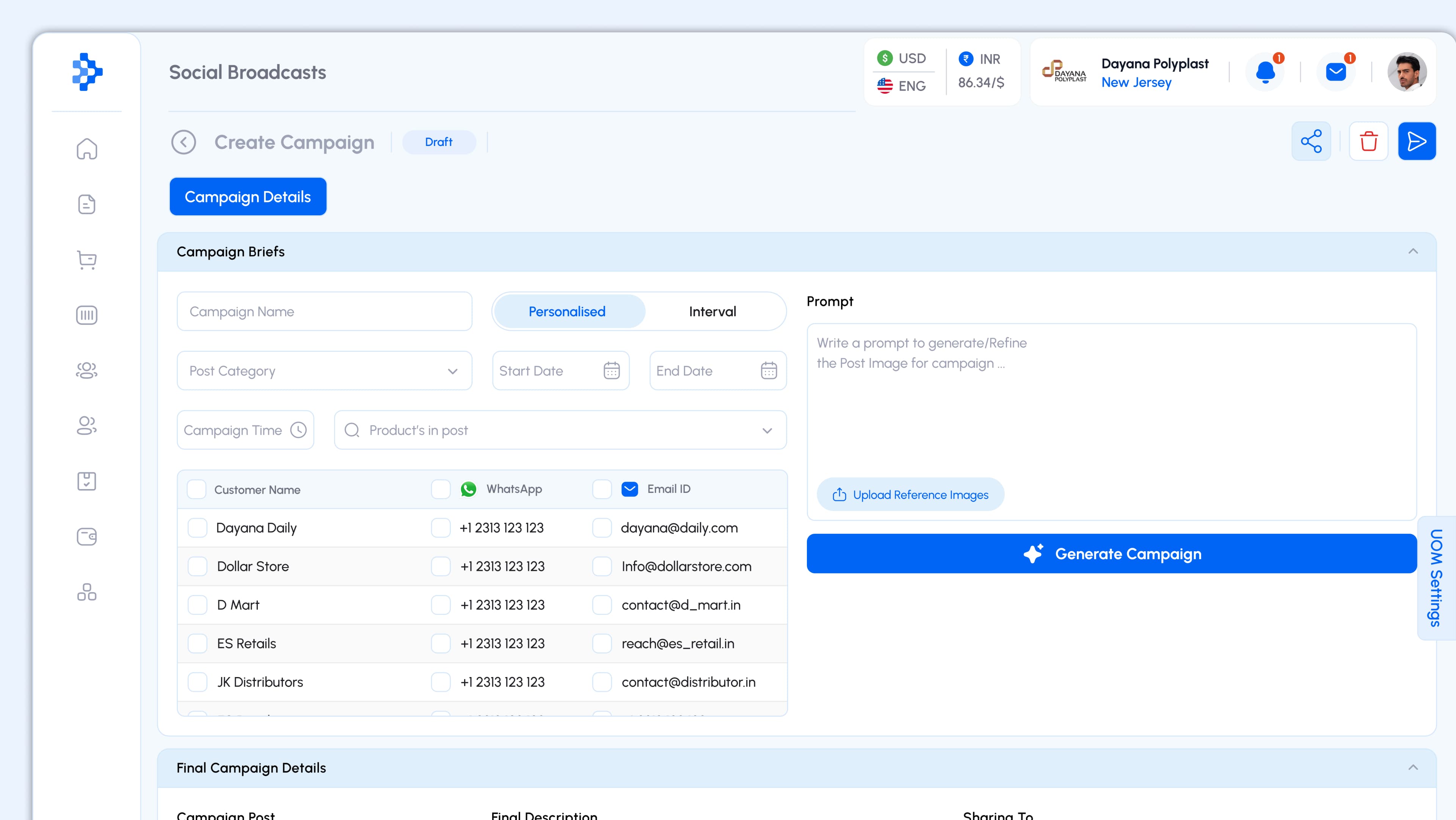Click the ENG flag language option

tap(901, 86)
